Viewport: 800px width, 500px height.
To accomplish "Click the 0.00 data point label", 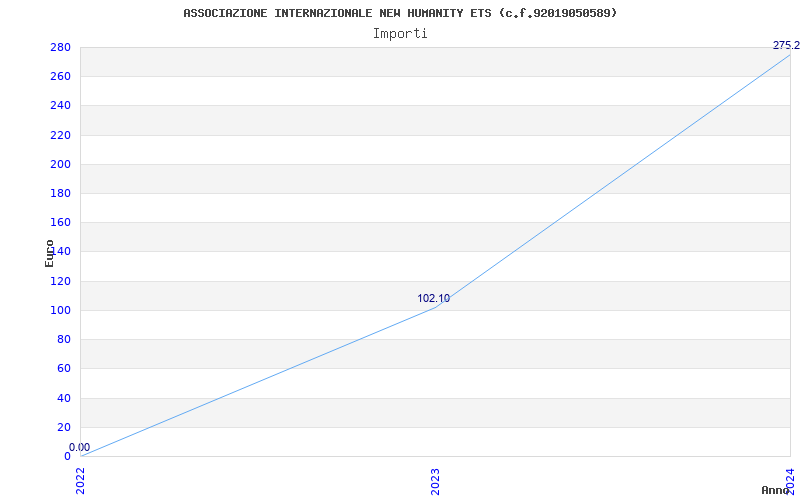I will point(80,447).
